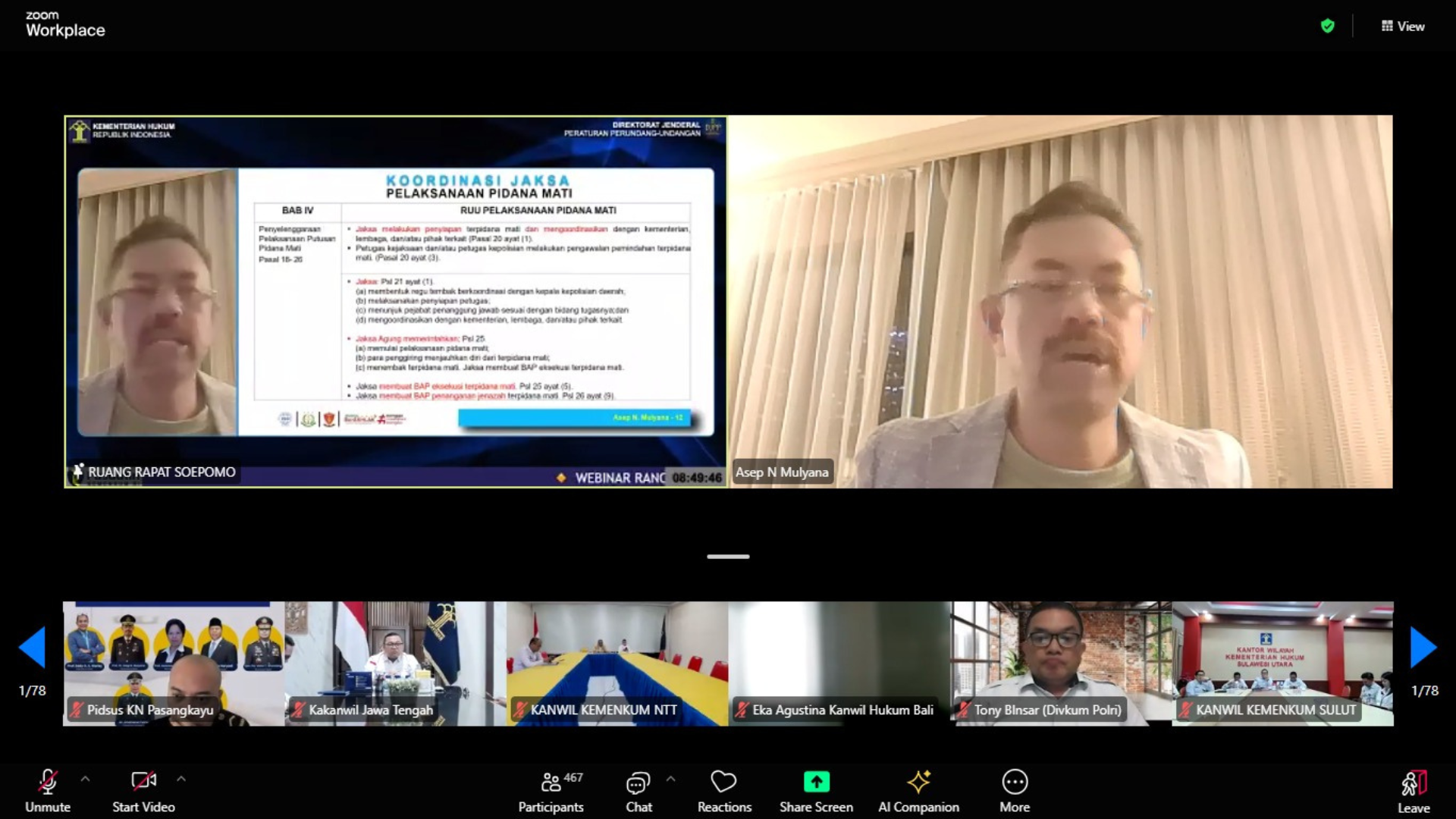1456x819 pixels.
Task: Click the green Share Screen button
Action: click(816, 782)
